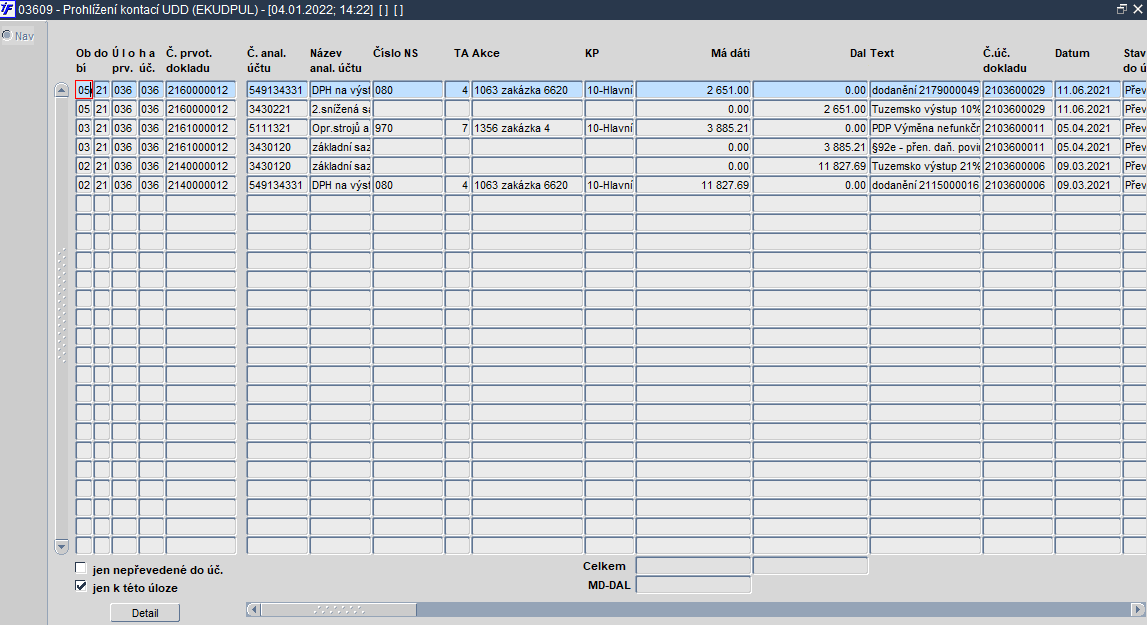Click the horizontal scrollbar thumb
The image size is (1147, 625).
point(339,609)
